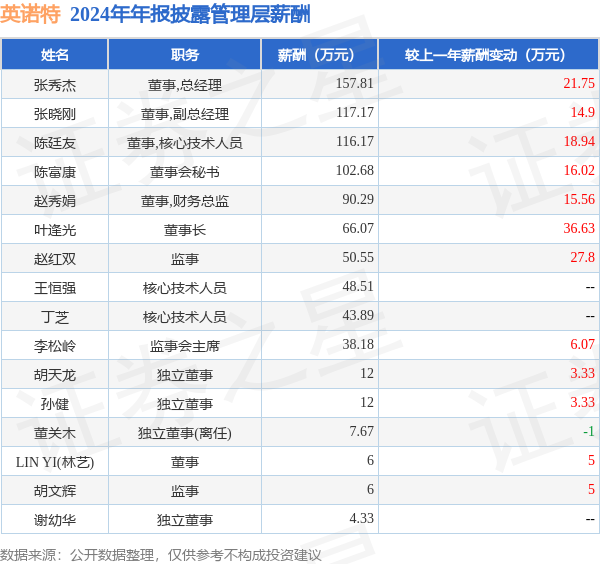Select change value 21.75
This screenshot has height=564, width=600.
[x=579, y=83]
